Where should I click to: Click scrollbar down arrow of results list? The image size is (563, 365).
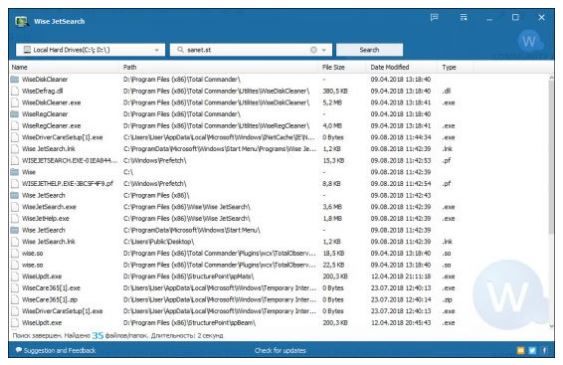tap(552, 326)
